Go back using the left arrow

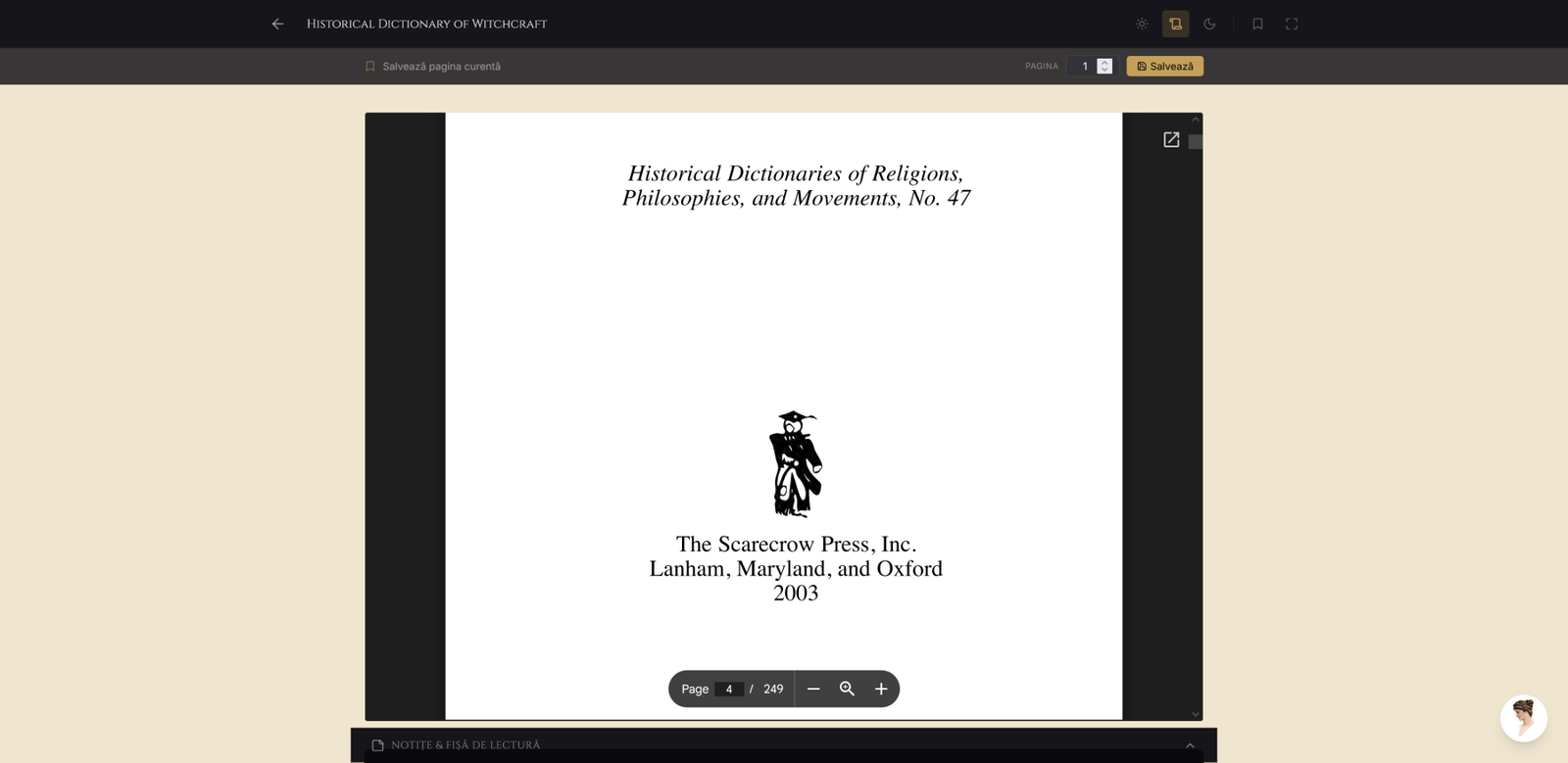(x=277, y=24)
